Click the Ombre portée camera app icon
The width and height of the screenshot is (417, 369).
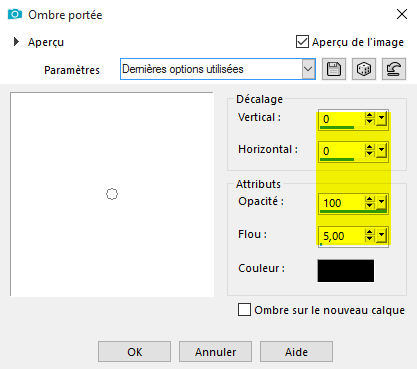point(15,14)
